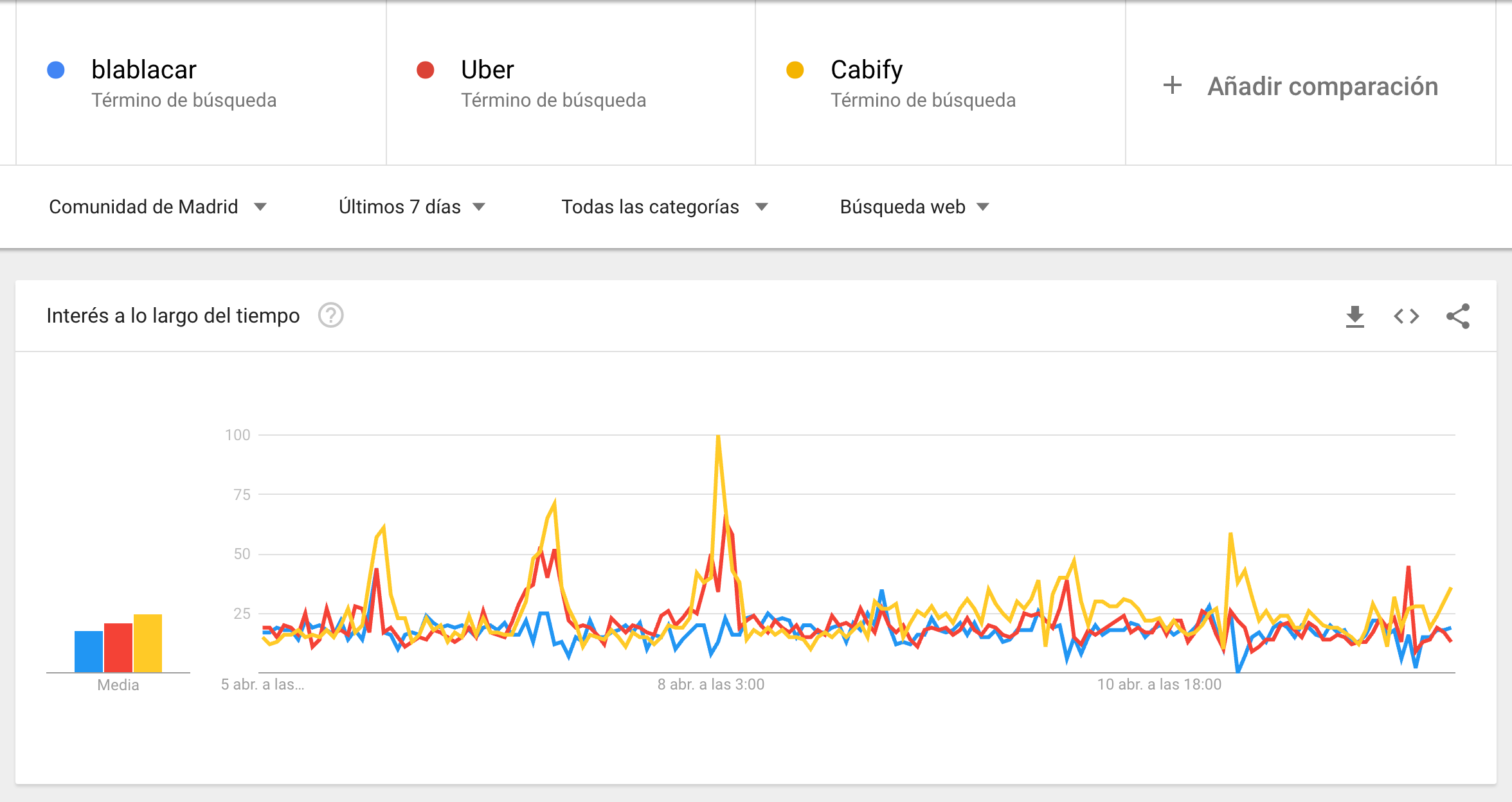Image resolution: width=1512 pixels, height=802 pixels.
Task: Open help for Interés a lo largo del tiempo
Action: pos(331,316)
